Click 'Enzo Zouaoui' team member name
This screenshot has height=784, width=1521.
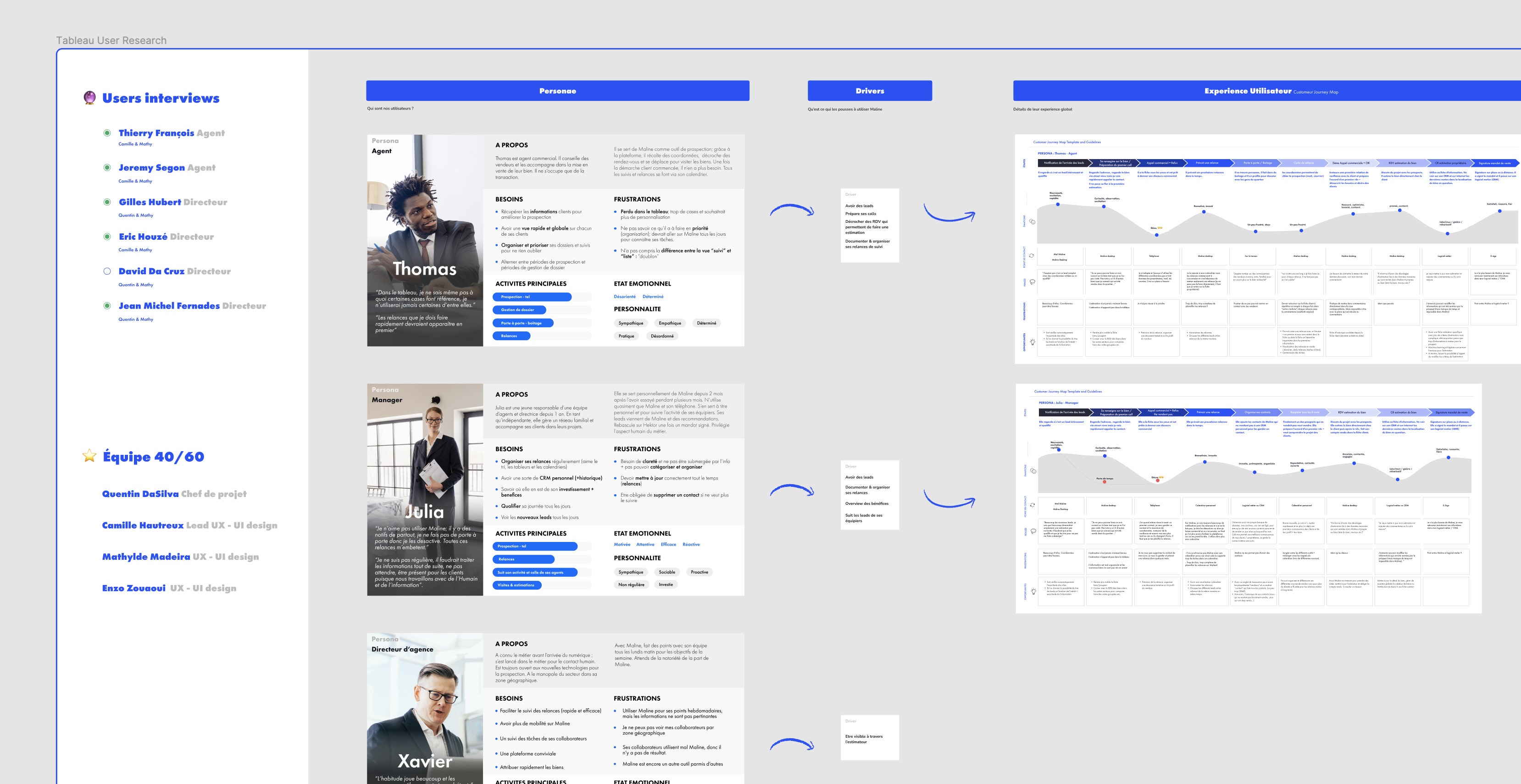[133, 588]
